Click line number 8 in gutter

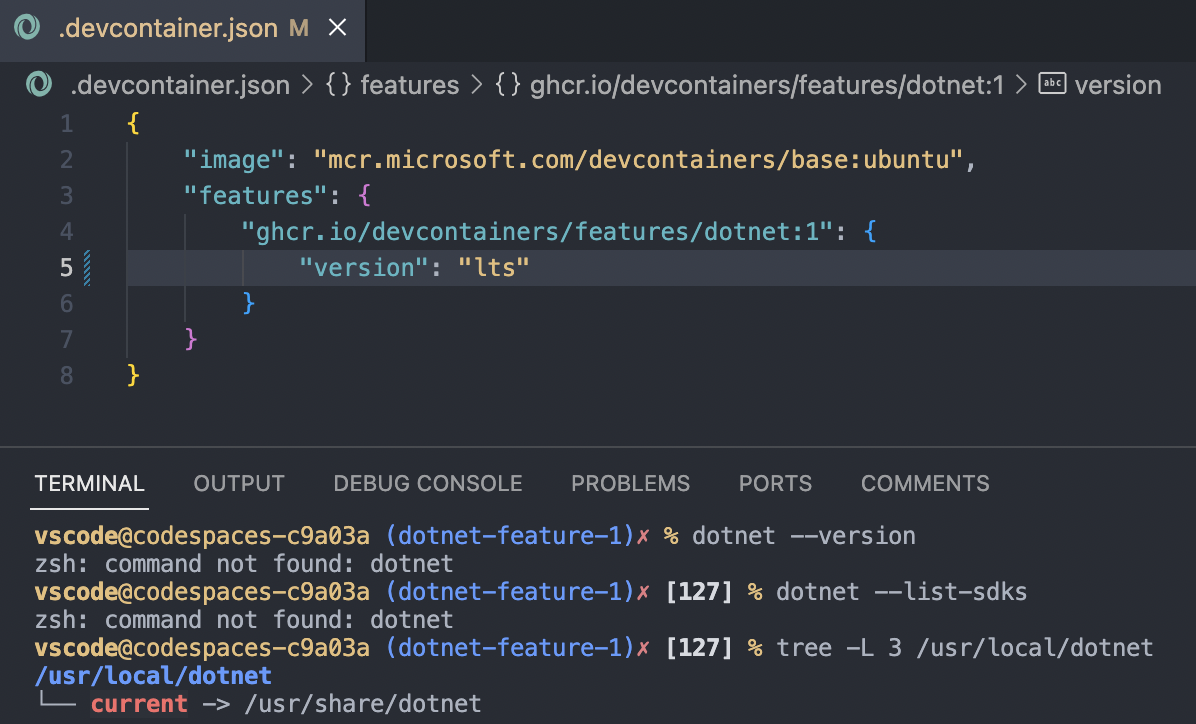(67, 375)
